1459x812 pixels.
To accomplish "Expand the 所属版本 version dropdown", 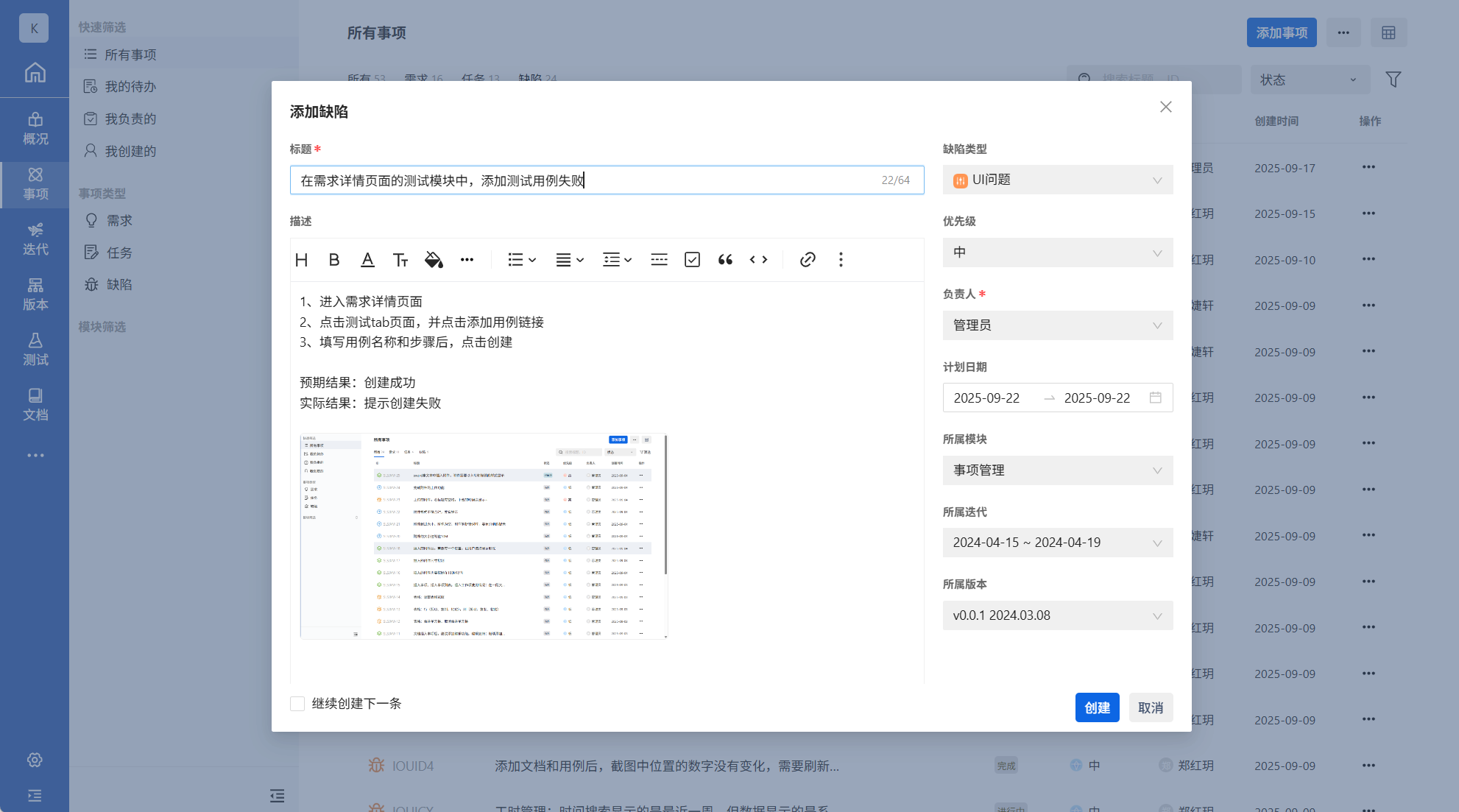I will (x=1057, y=615).
